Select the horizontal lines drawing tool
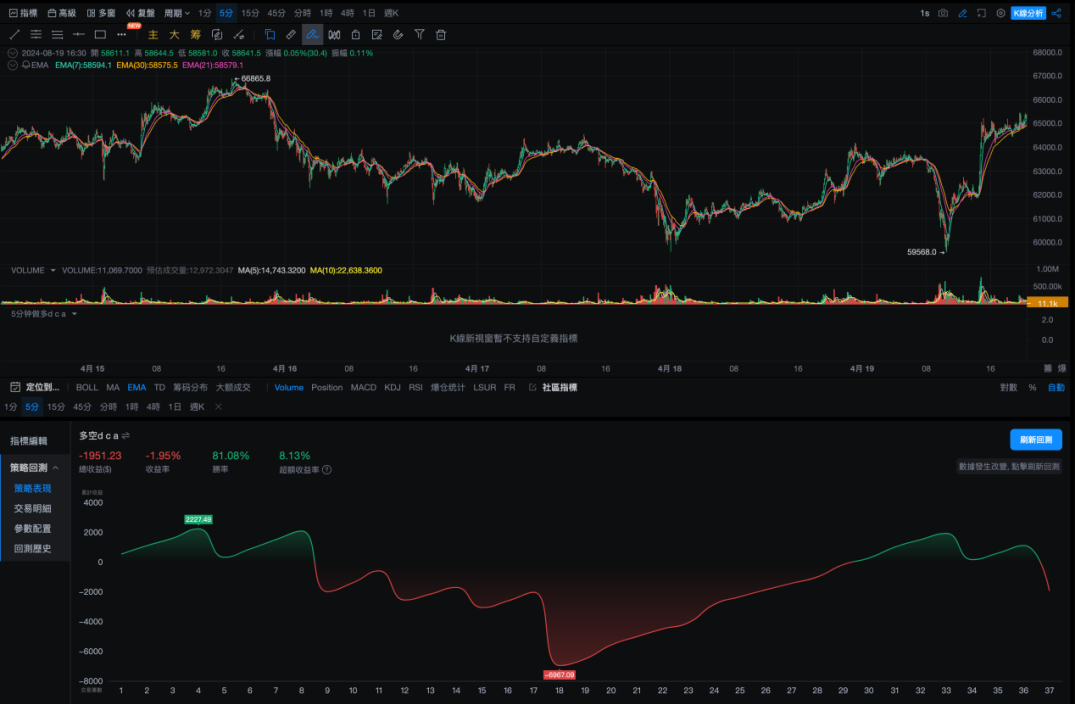The height and width of the screenshot is (704, 1075). [58, 34]
